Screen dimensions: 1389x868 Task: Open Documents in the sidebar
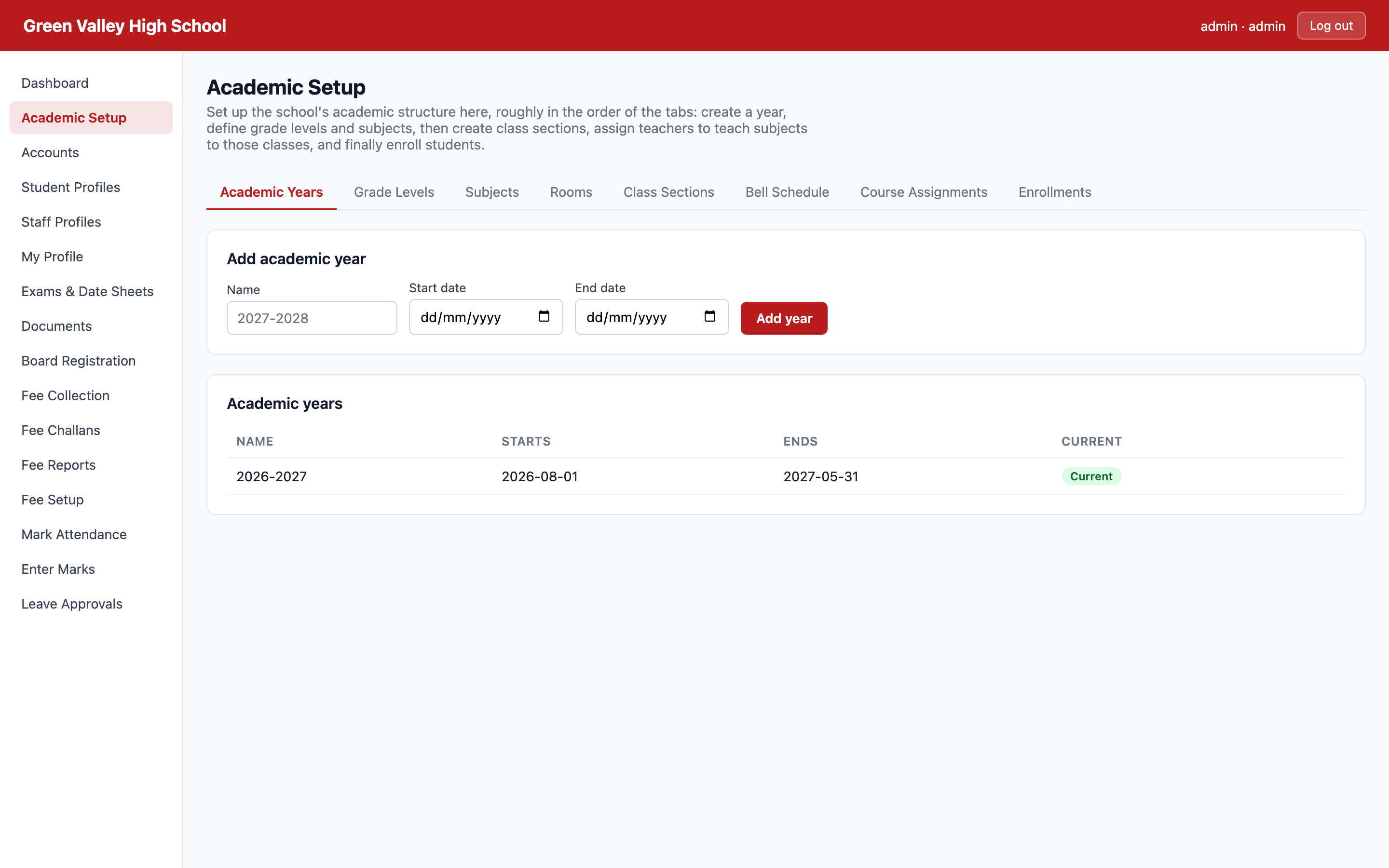coord(91,326)
